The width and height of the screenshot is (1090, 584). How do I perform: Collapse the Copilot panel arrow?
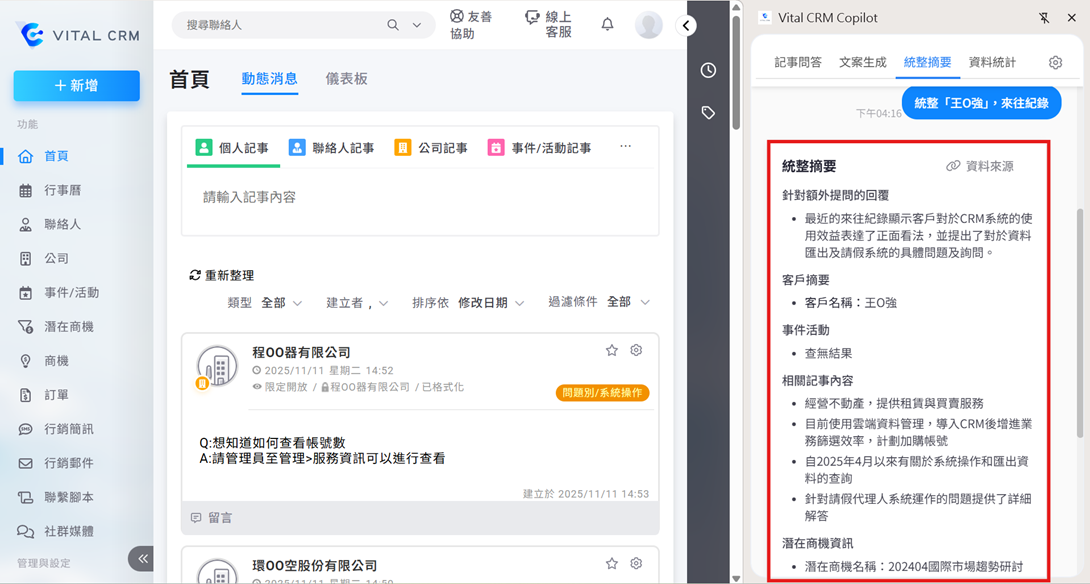(x=686, y=26)
